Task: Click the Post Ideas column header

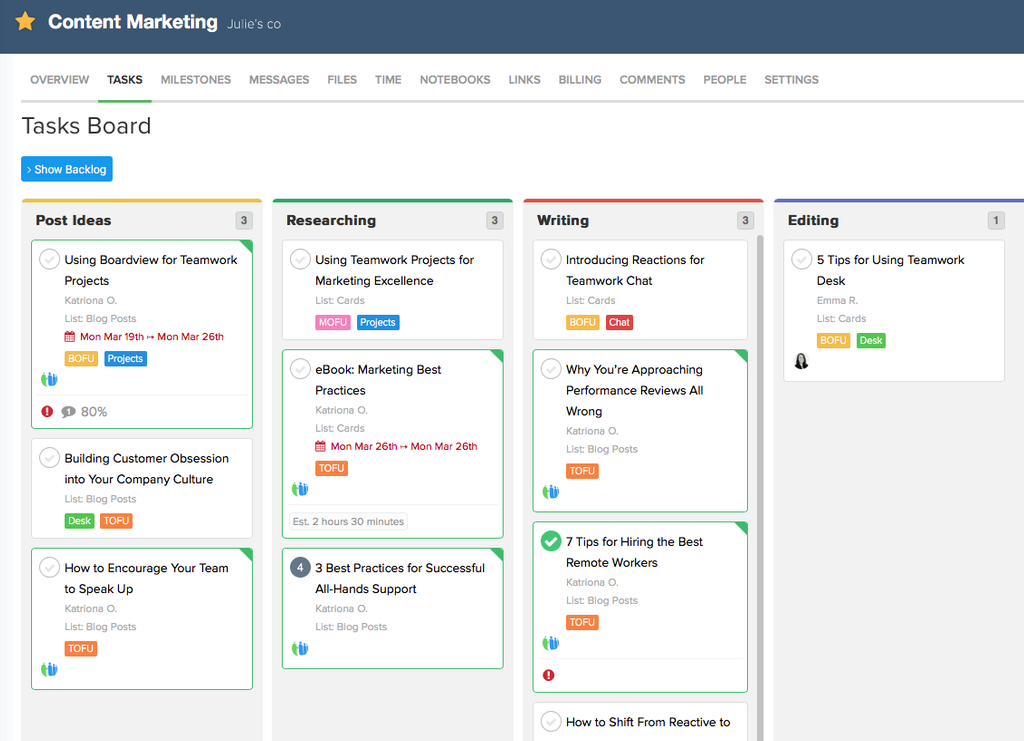Action: coord(73,220)
